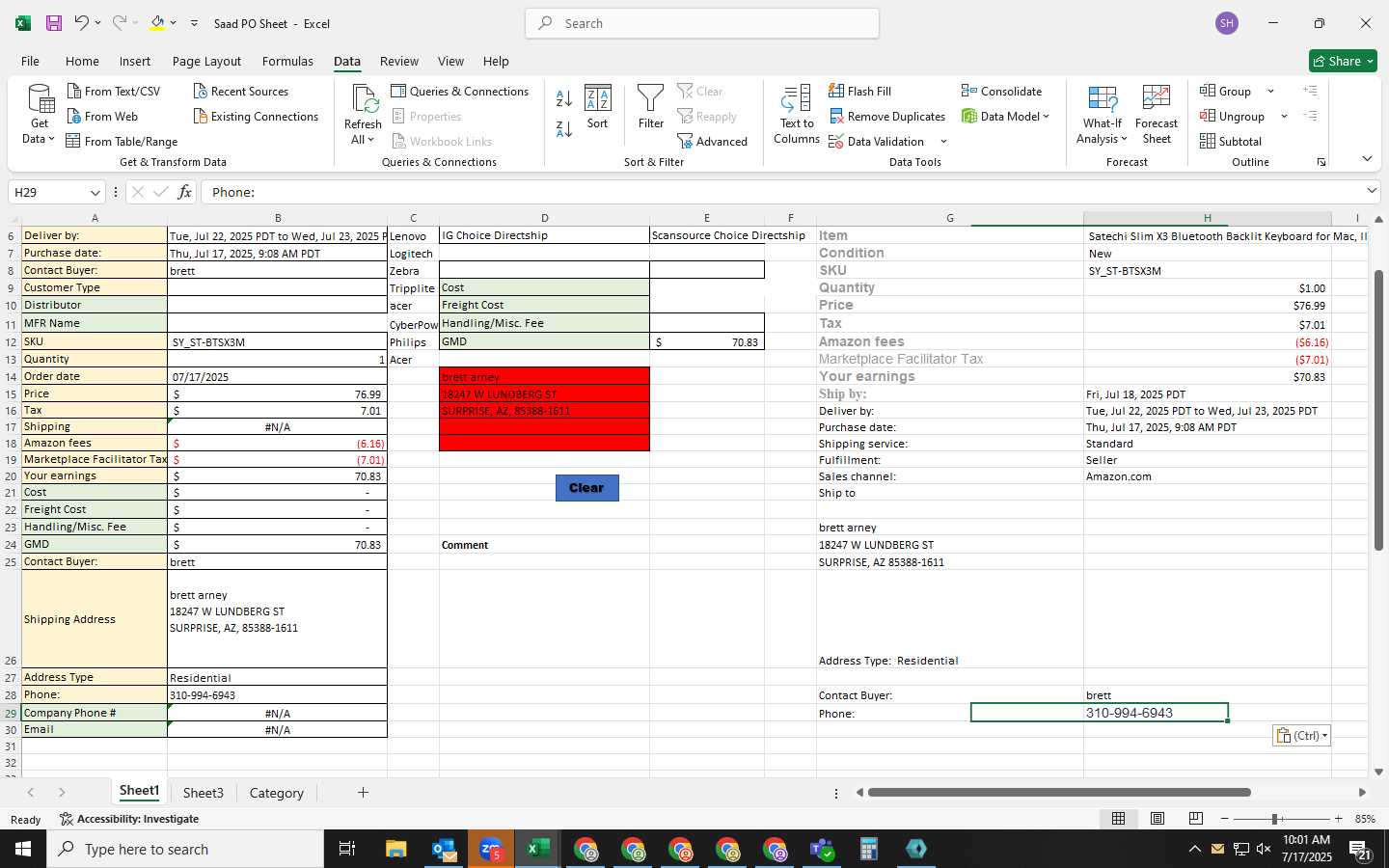1389x868 pixels.
Task: Launch Text to Columns wizard
Action: (x=797, y=115)
